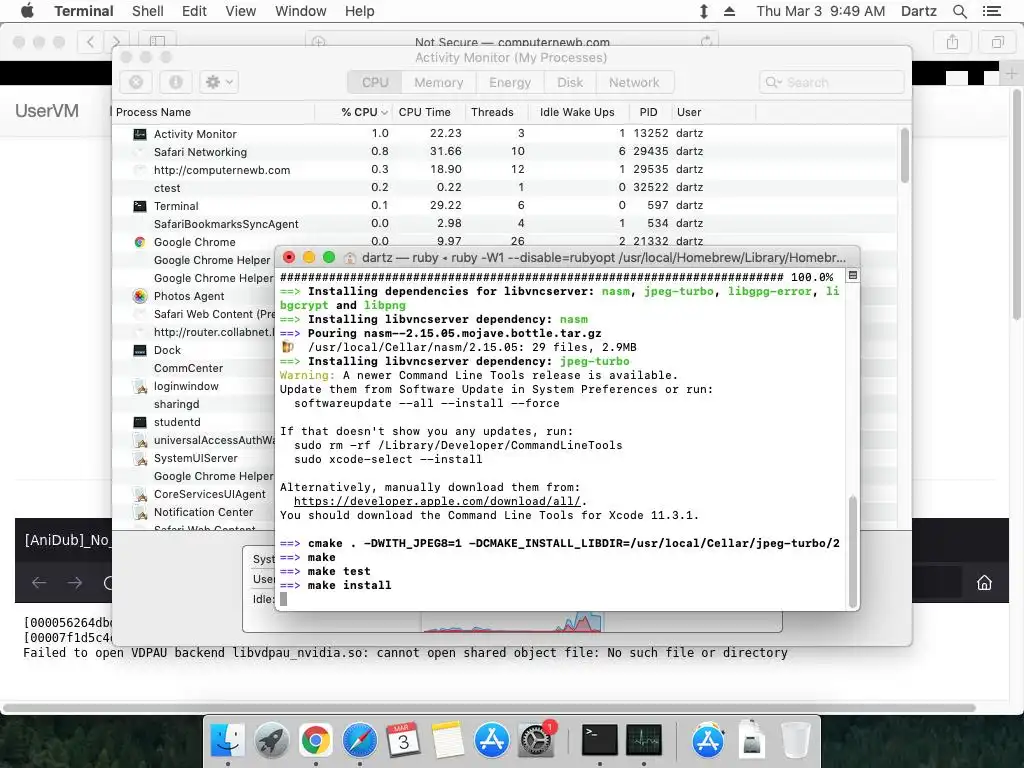Open Google Chrome from the Dock
This screenshot has height=768, width=1024.
[315, 740]
